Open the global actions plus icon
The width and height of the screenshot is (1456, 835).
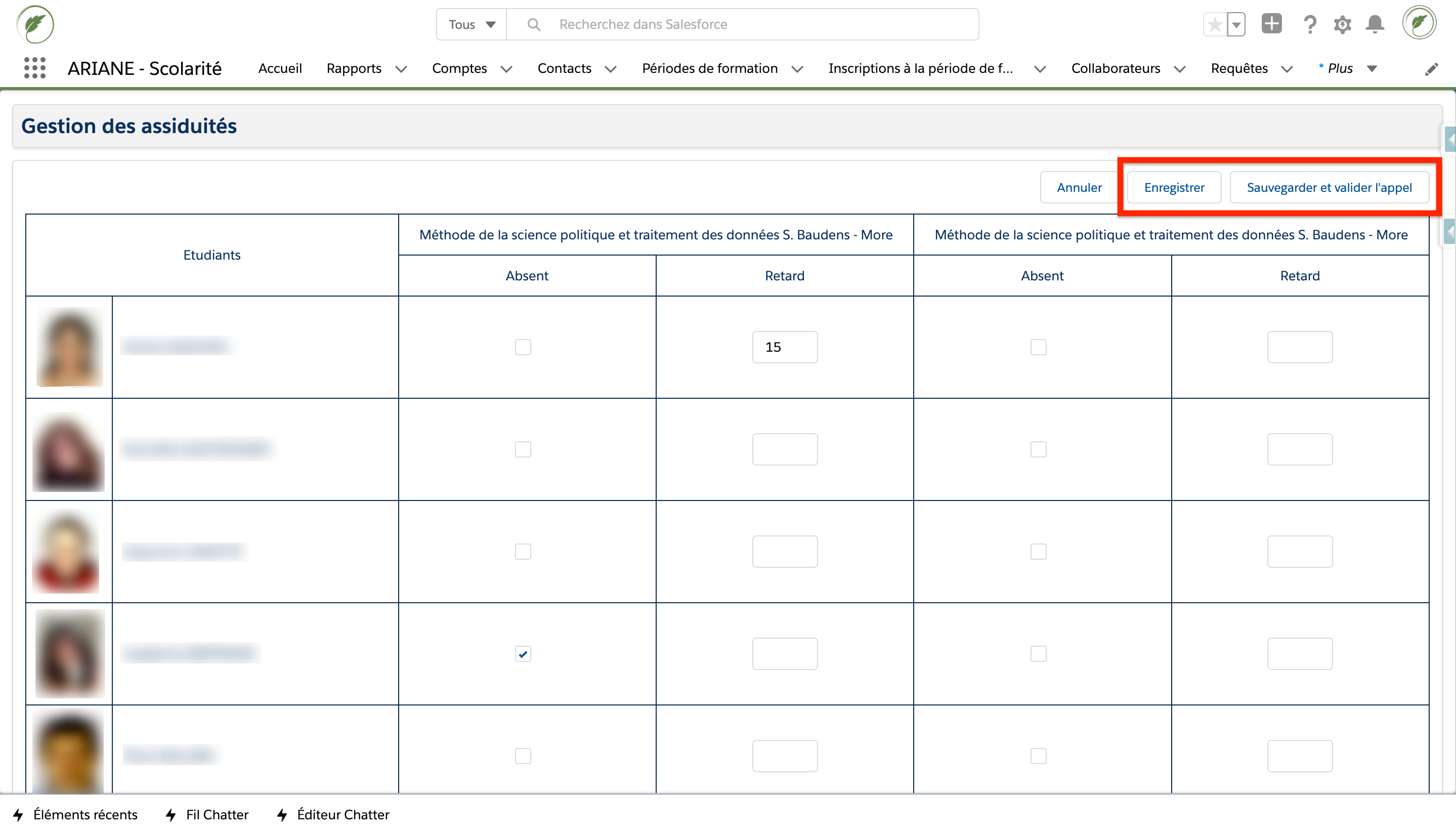point(1271,24)
